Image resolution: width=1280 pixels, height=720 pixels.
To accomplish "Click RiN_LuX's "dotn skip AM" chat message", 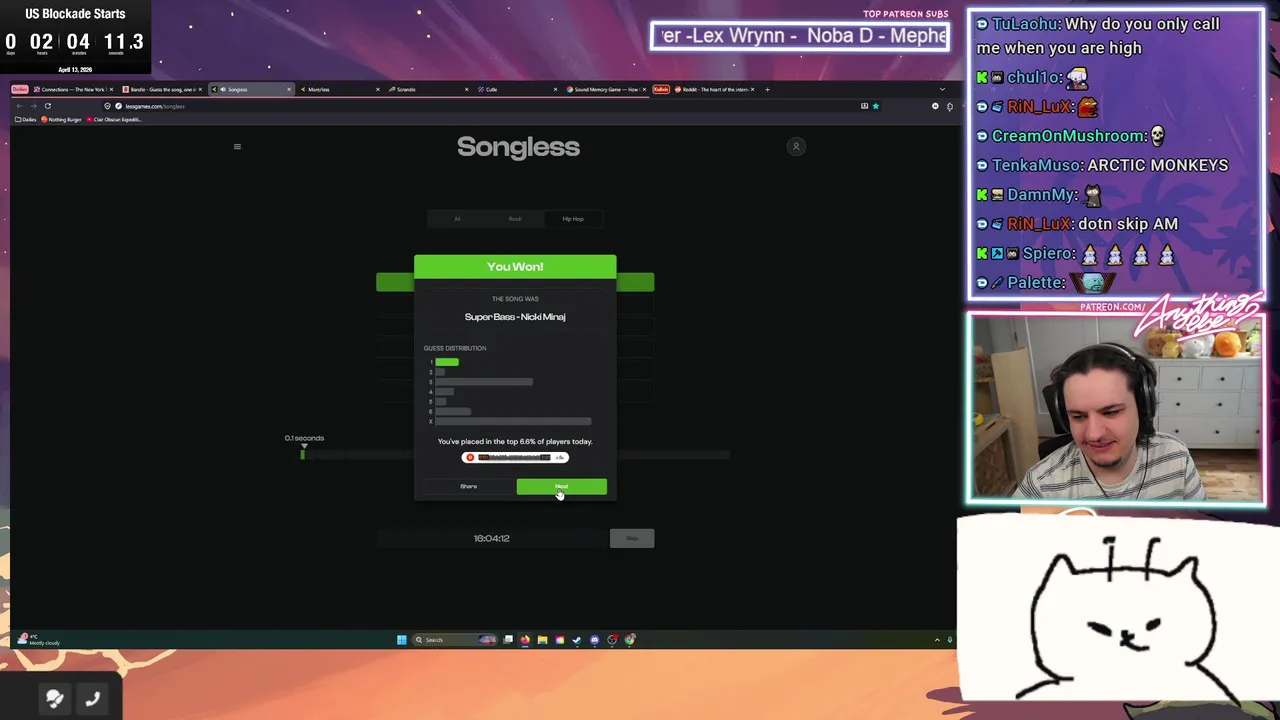I will click(1077, 224).
